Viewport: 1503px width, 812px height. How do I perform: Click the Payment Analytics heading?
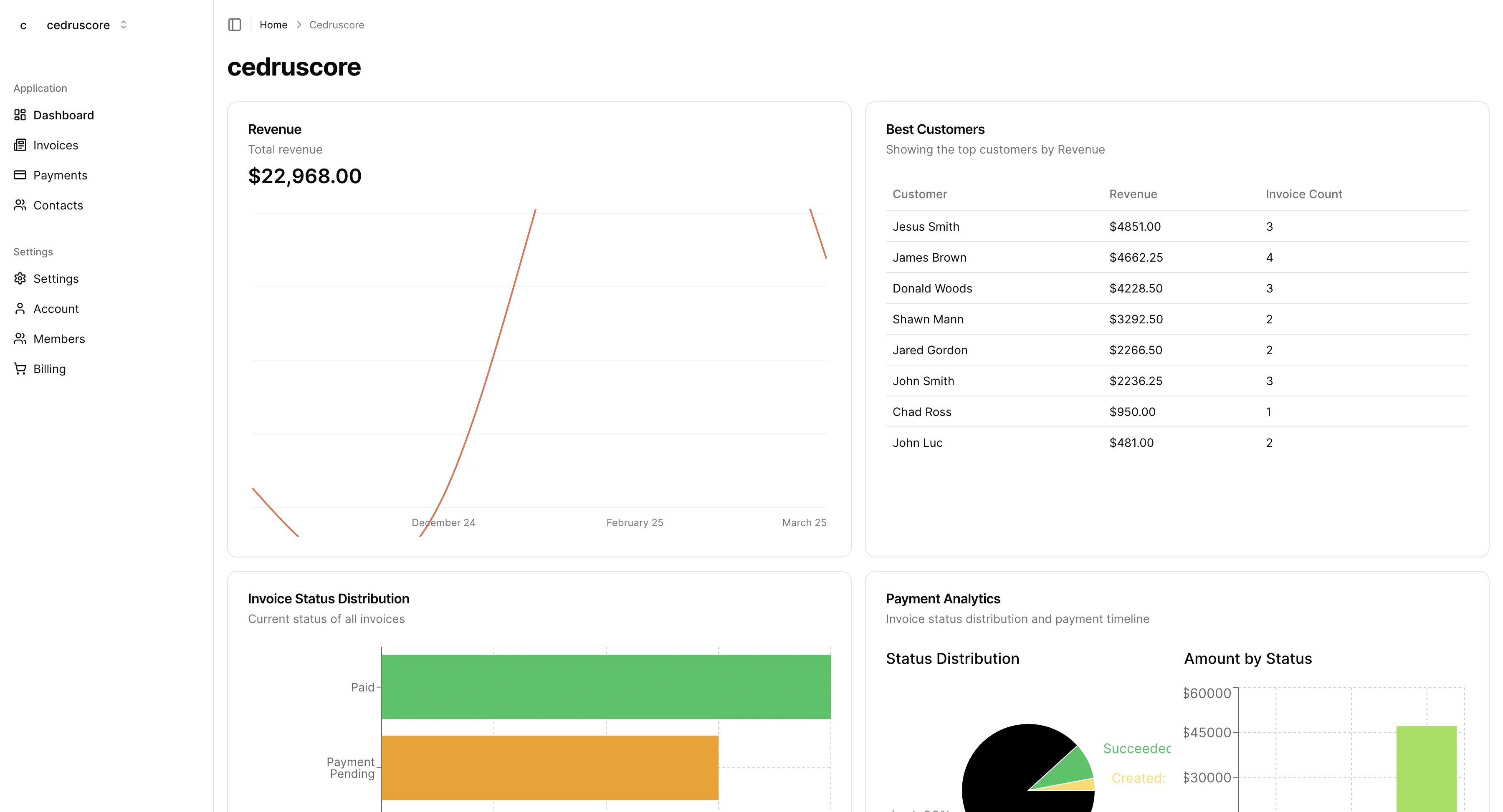943,598
